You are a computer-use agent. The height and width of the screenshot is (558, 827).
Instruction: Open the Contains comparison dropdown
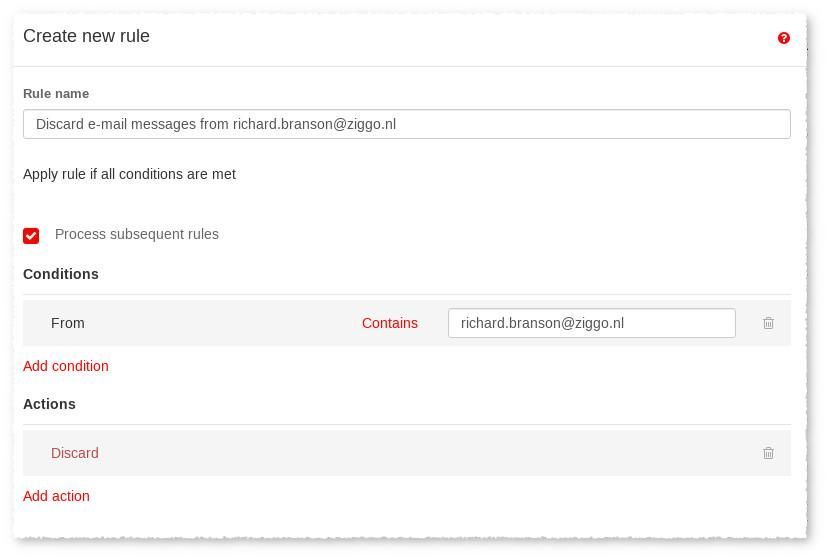pyautogui.click(x=389, y=323)
